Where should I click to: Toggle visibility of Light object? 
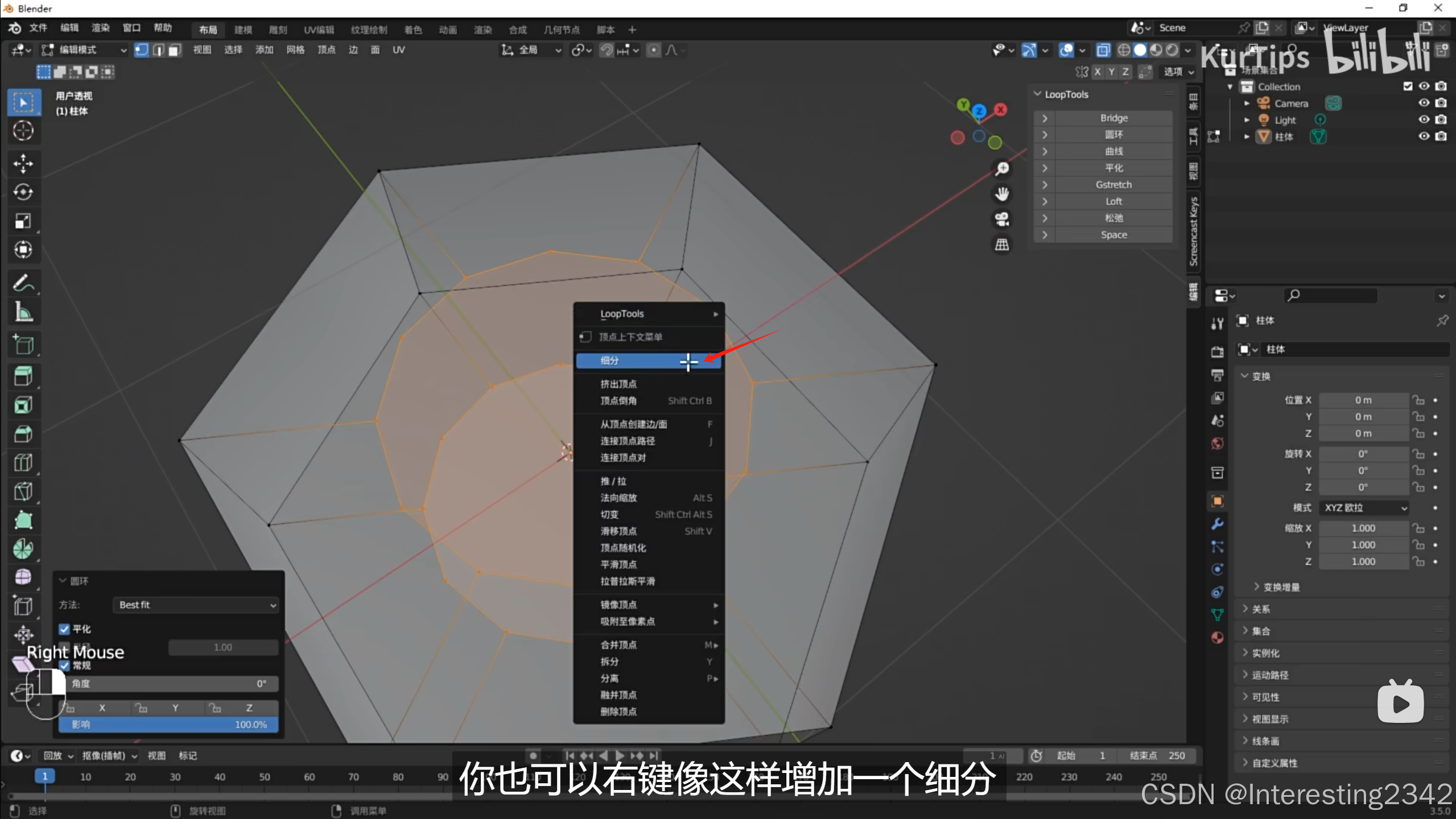1424,119
